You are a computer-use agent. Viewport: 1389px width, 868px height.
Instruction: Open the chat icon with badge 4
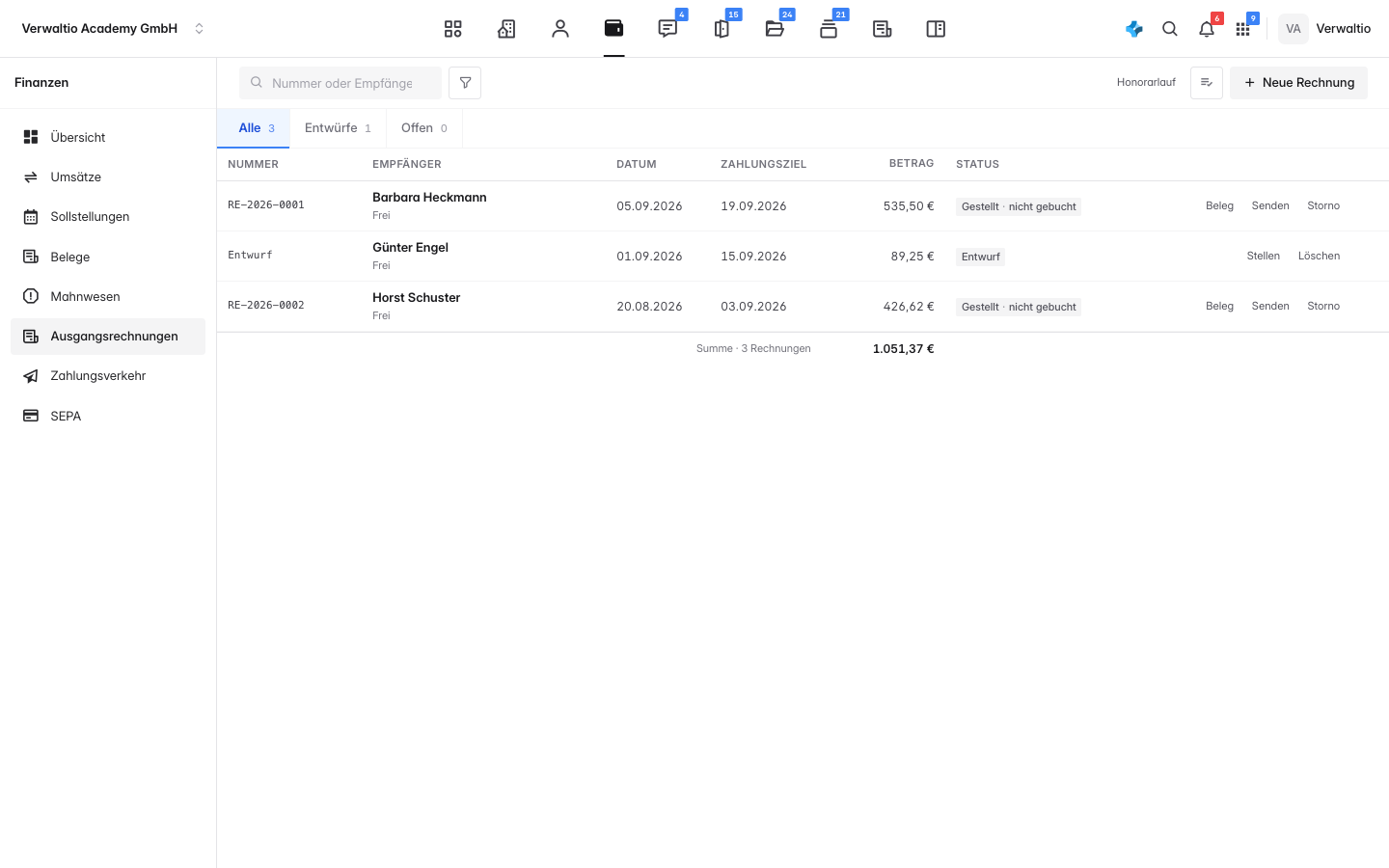coord(667,29)
